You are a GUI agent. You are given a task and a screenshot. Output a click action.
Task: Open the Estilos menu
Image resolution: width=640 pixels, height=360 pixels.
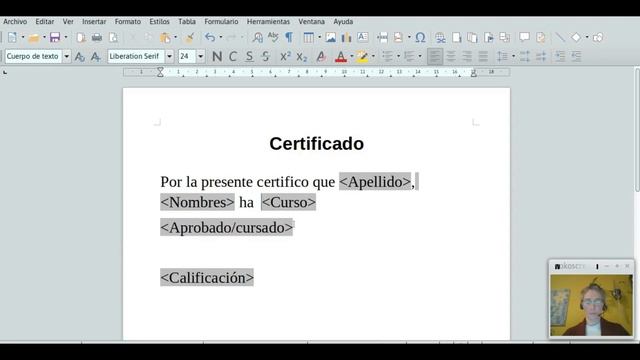(159, 22)
